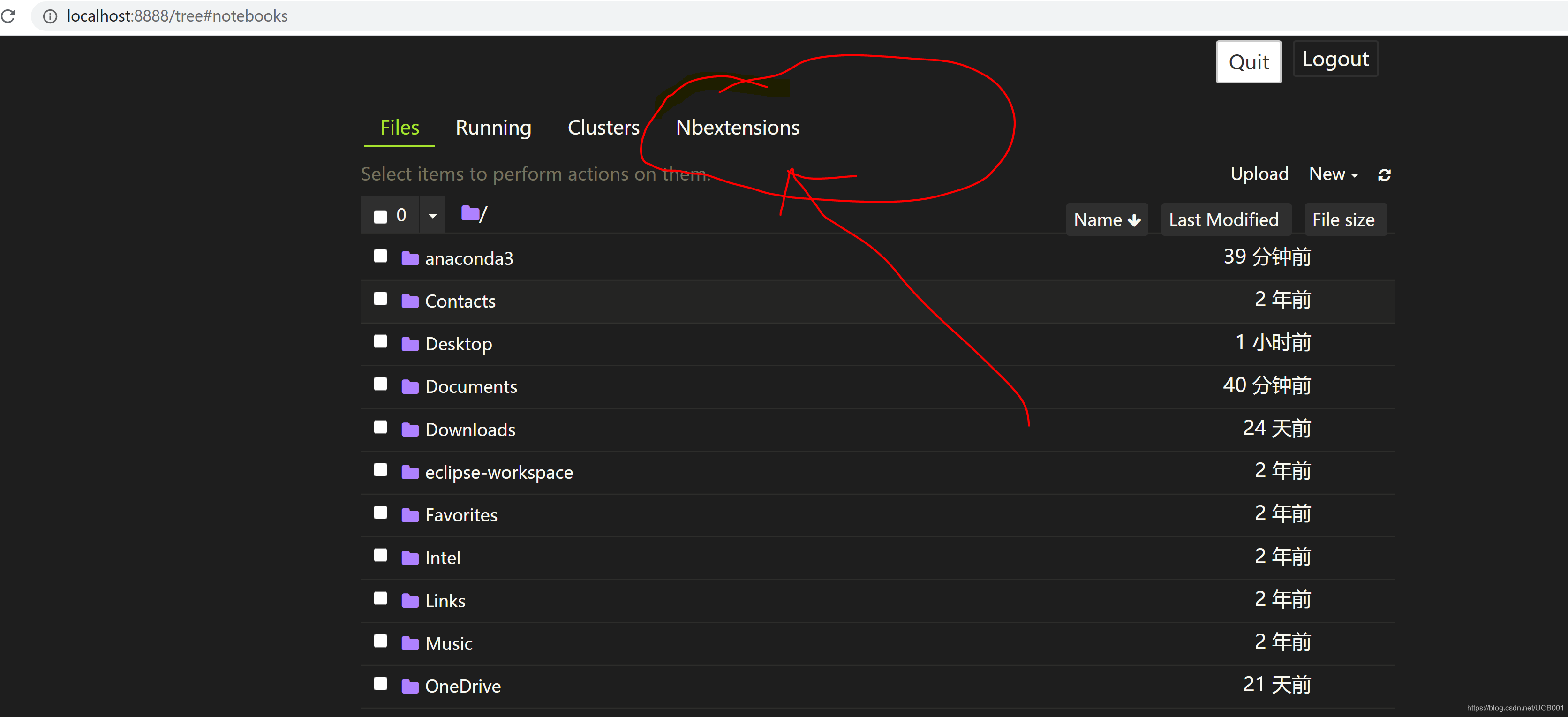Click the root folder breadcrumb icon
Image resolution: width=1568 pixels, height=717 pixels.
click(x=469, y=214)
